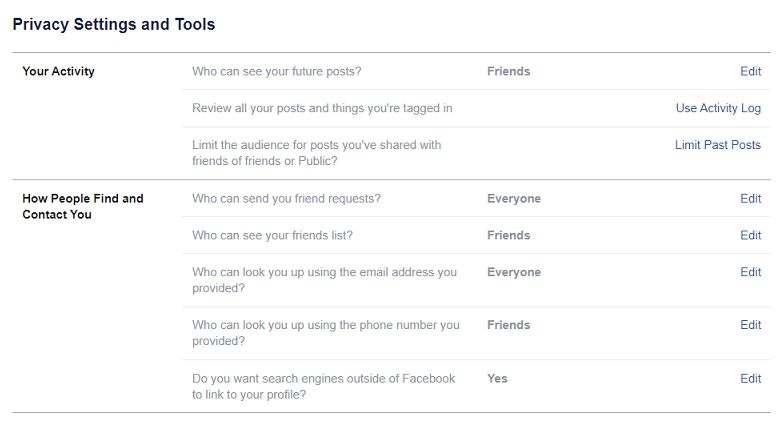
Task: Edit who can see your friends list
Action: click(750, 235)
